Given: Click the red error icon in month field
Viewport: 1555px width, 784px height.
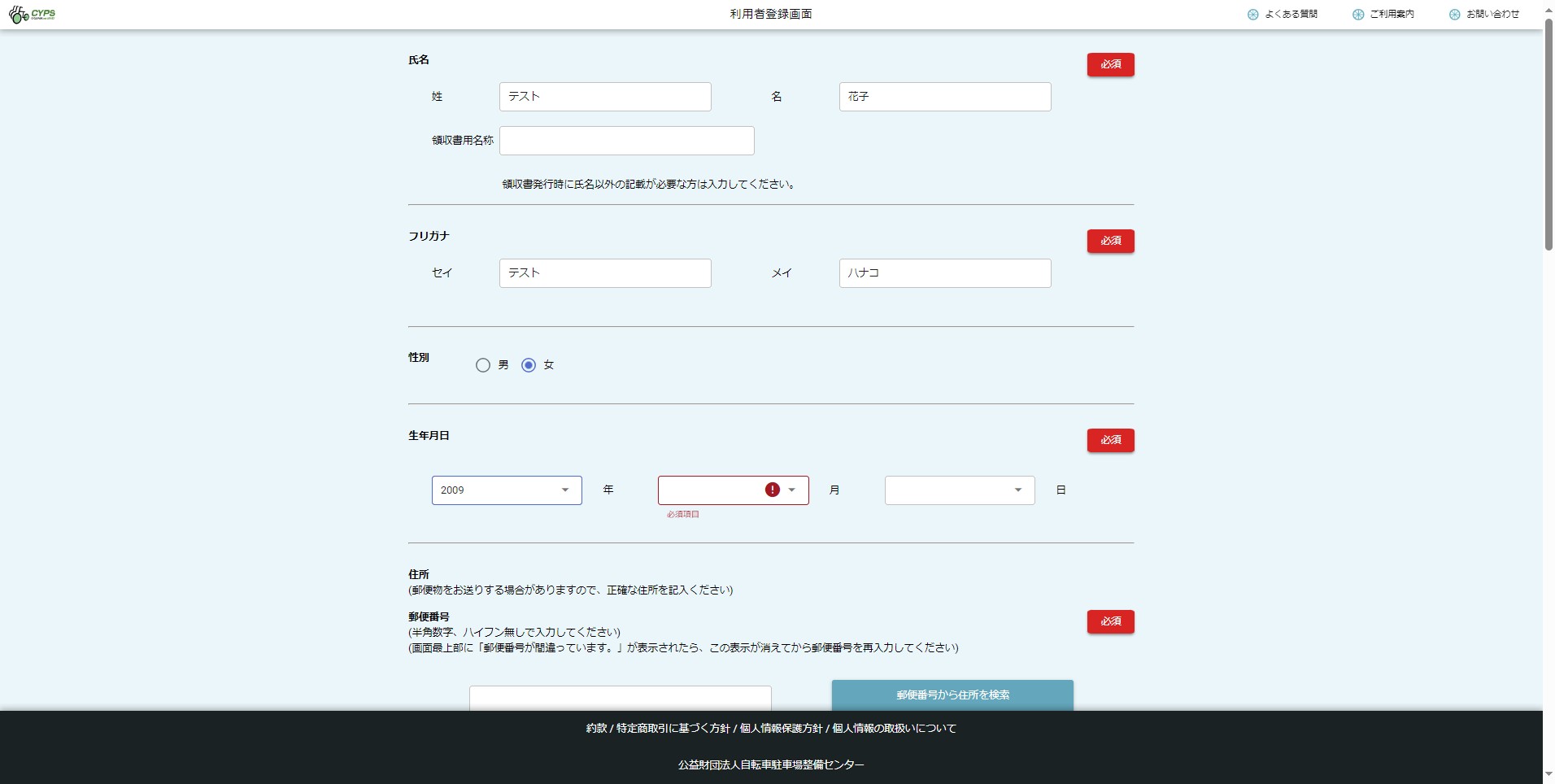Looking at the screenshot, I should (x=772, y=490).
